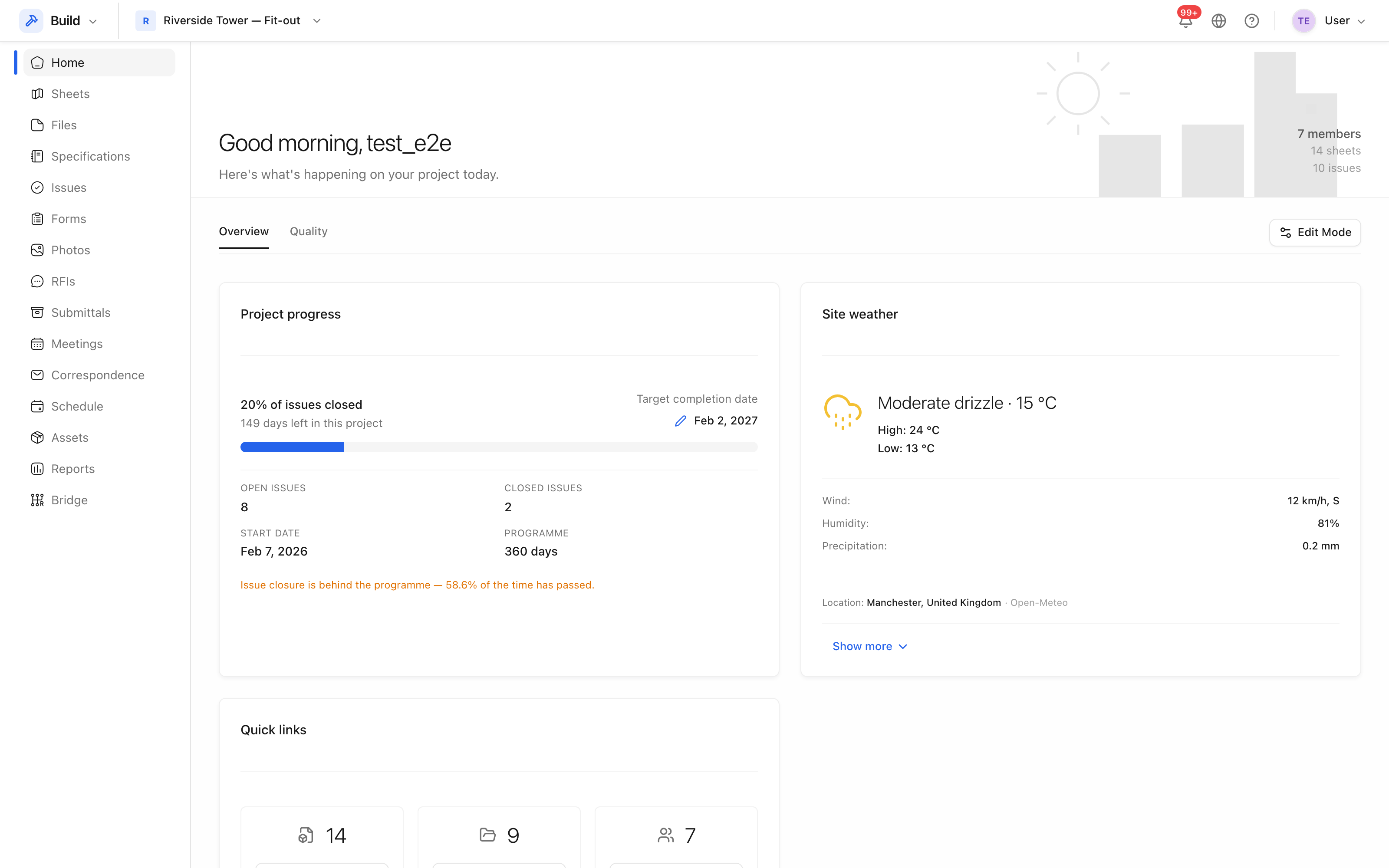Navigate to Specifications in the sidebar
The height and width of the screenshot is (868, 1389).
pos(91,156)
